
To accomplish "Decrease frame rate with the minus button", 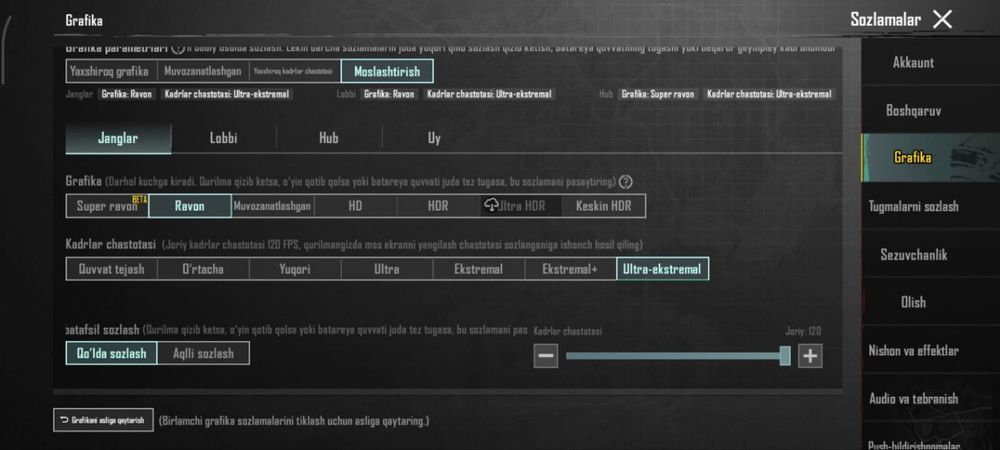I will [x=546, y=356].
